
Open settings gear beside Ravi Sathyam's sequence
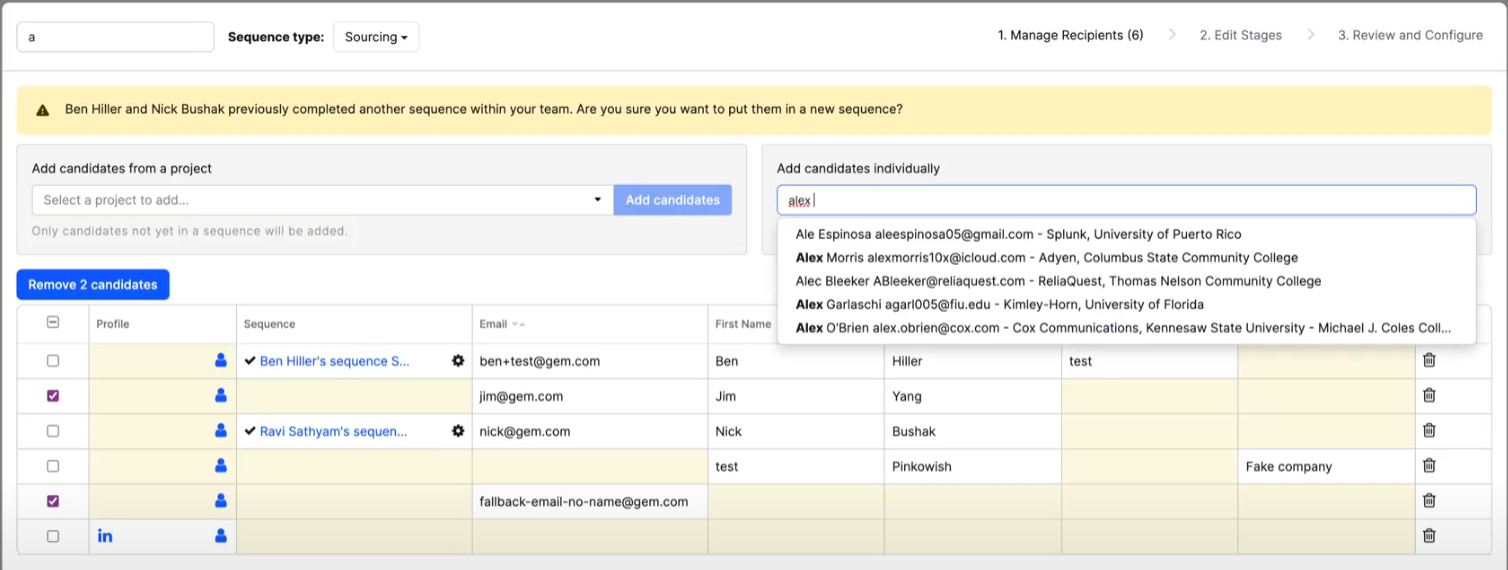[x=458, y=432]
